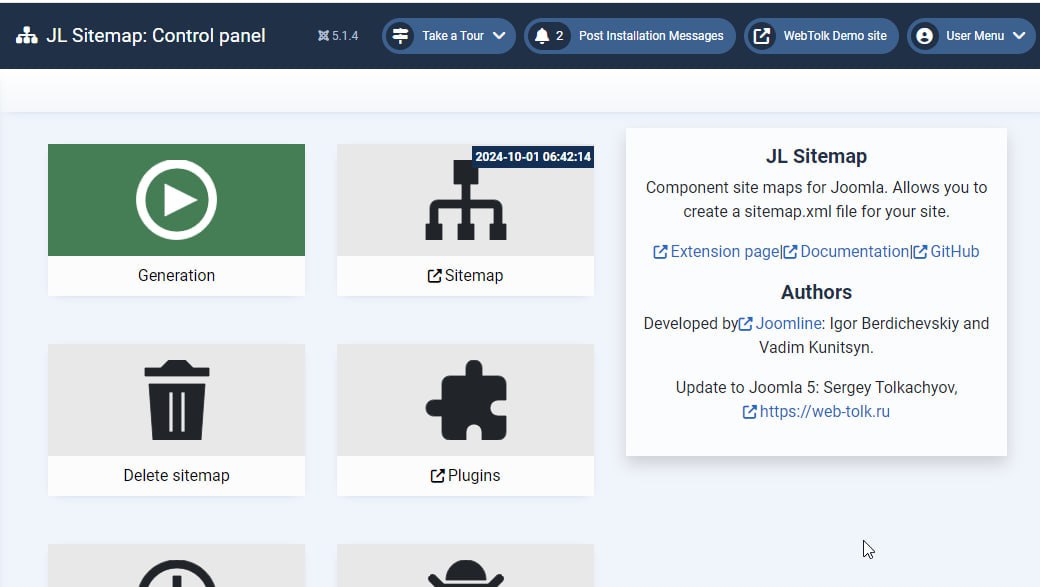Click the messages count badge showing 2
1040x587 pixels.
tap(559, 36)
